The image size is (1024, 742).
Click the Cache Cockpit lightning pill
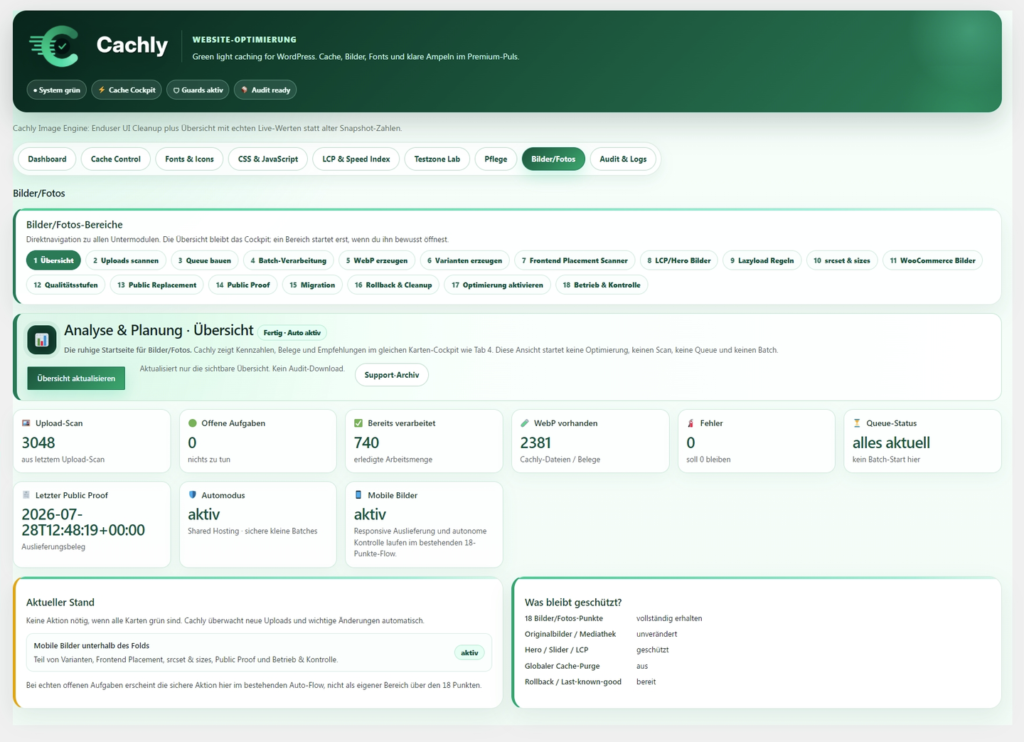pos(127,90)
